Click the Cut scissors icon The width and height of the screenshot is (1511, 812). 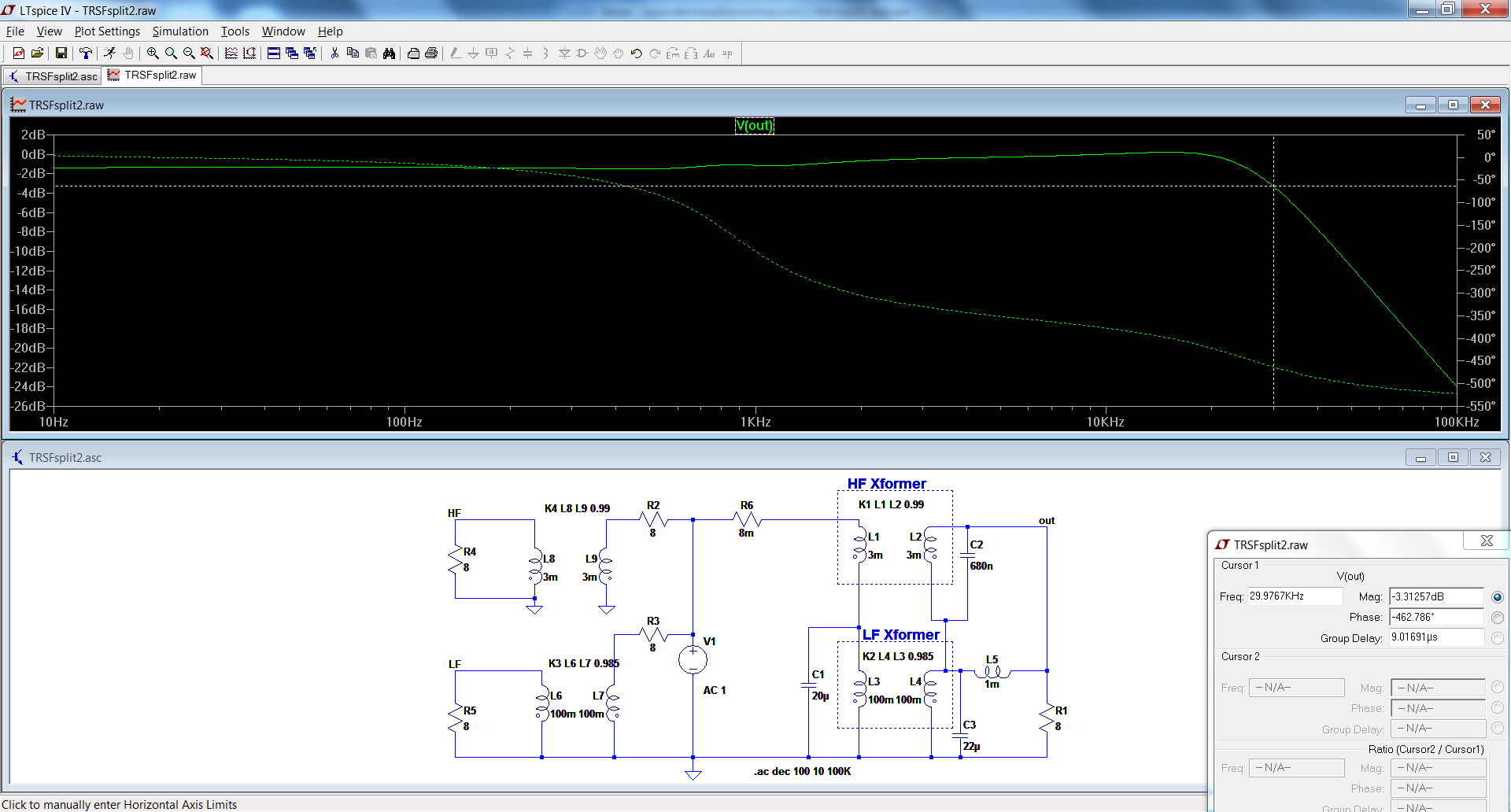[x=334, y=54]
